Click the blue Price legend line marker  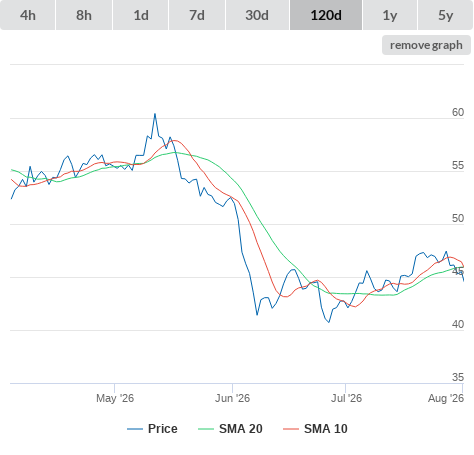click(x=135, y=429)
